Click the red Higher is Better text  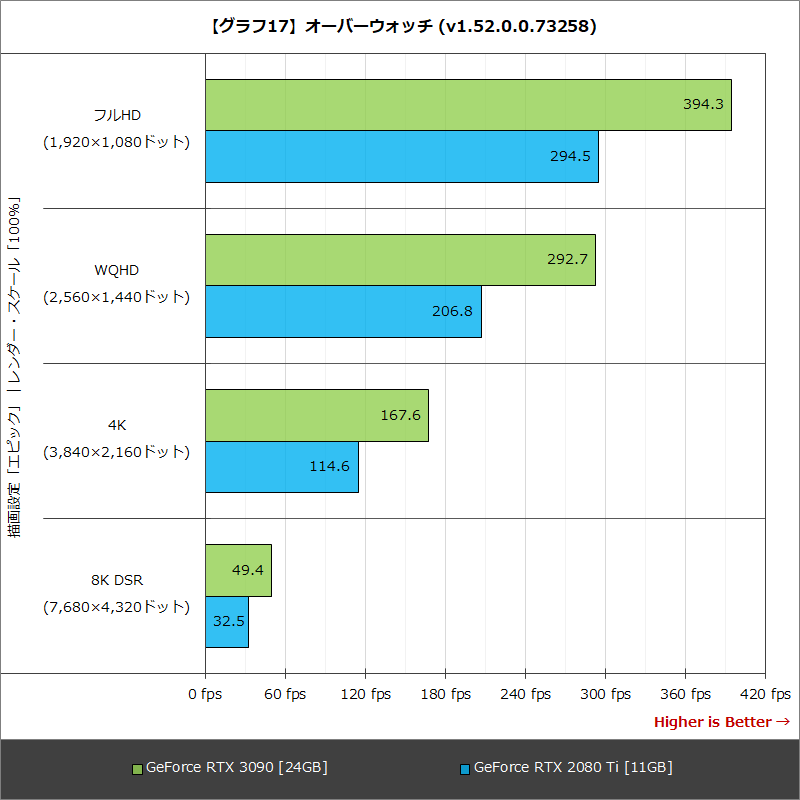(722, 722)
